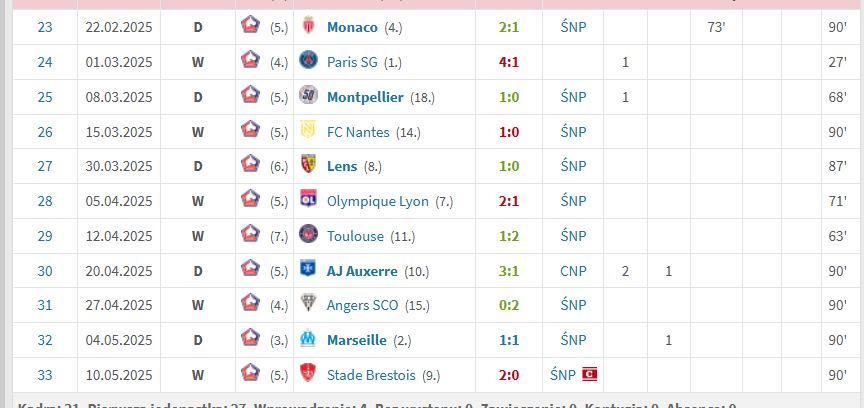Click the Monaco club crest icon
Screen dimensions: 864x408
click(308, 26)
